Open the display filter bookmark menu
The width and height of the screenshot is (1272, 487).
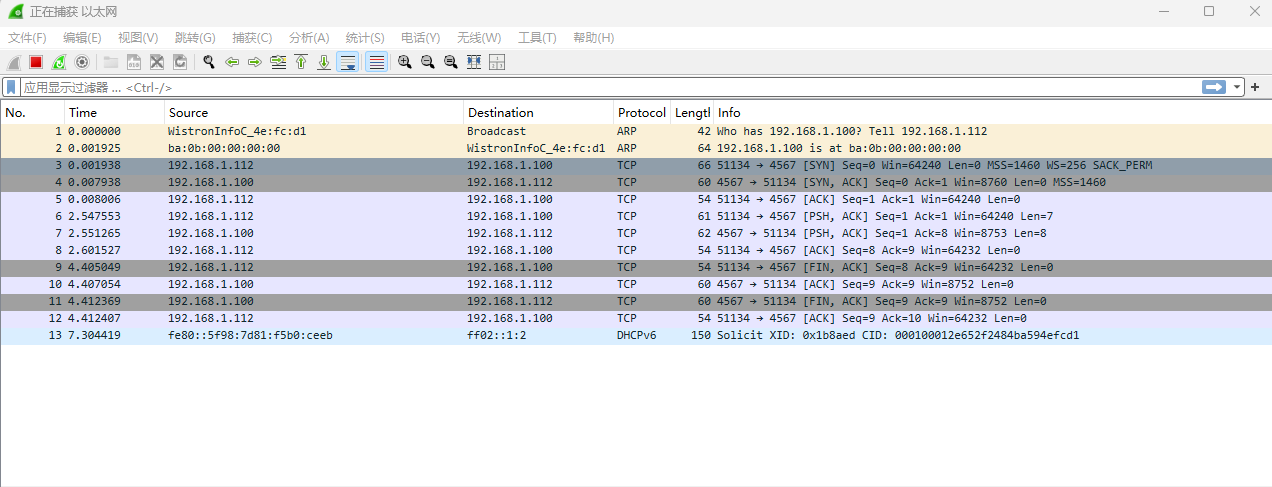[x=12, y=87]
